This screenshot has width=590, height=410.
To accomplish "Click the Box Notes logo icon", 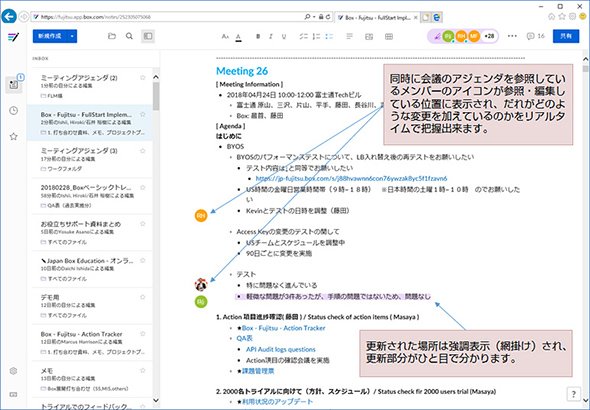I will [x=13, y=37].
